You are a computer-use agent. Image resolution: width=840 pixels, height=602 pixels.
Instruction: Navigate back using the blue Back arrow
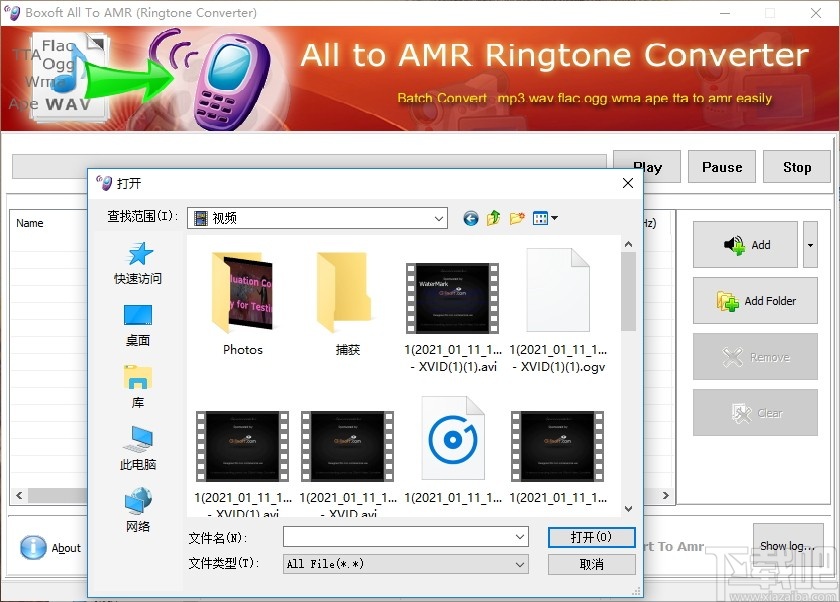470,218
